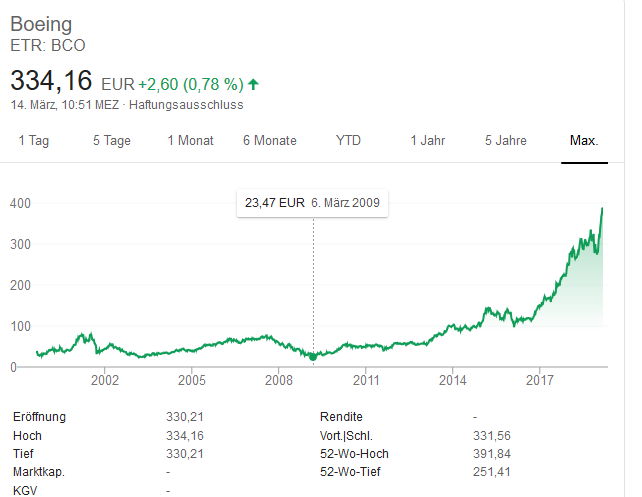Click the green data point on chart

313,357
